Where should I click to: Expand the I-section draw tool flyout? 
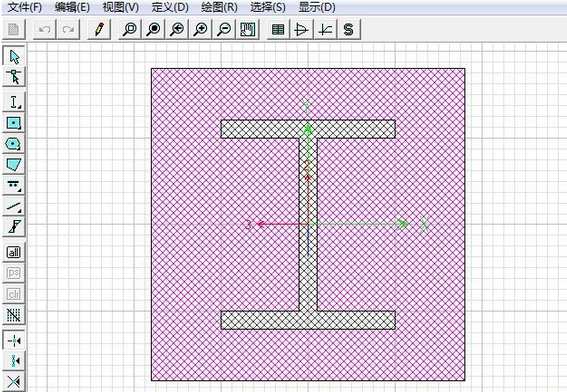(14, 102)
